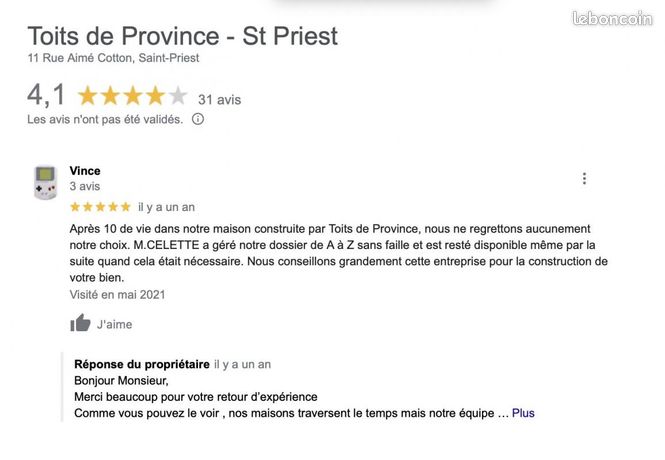
Task: Click the Les avis n'ont pas été validés text
Action: (x=105, y=120)
